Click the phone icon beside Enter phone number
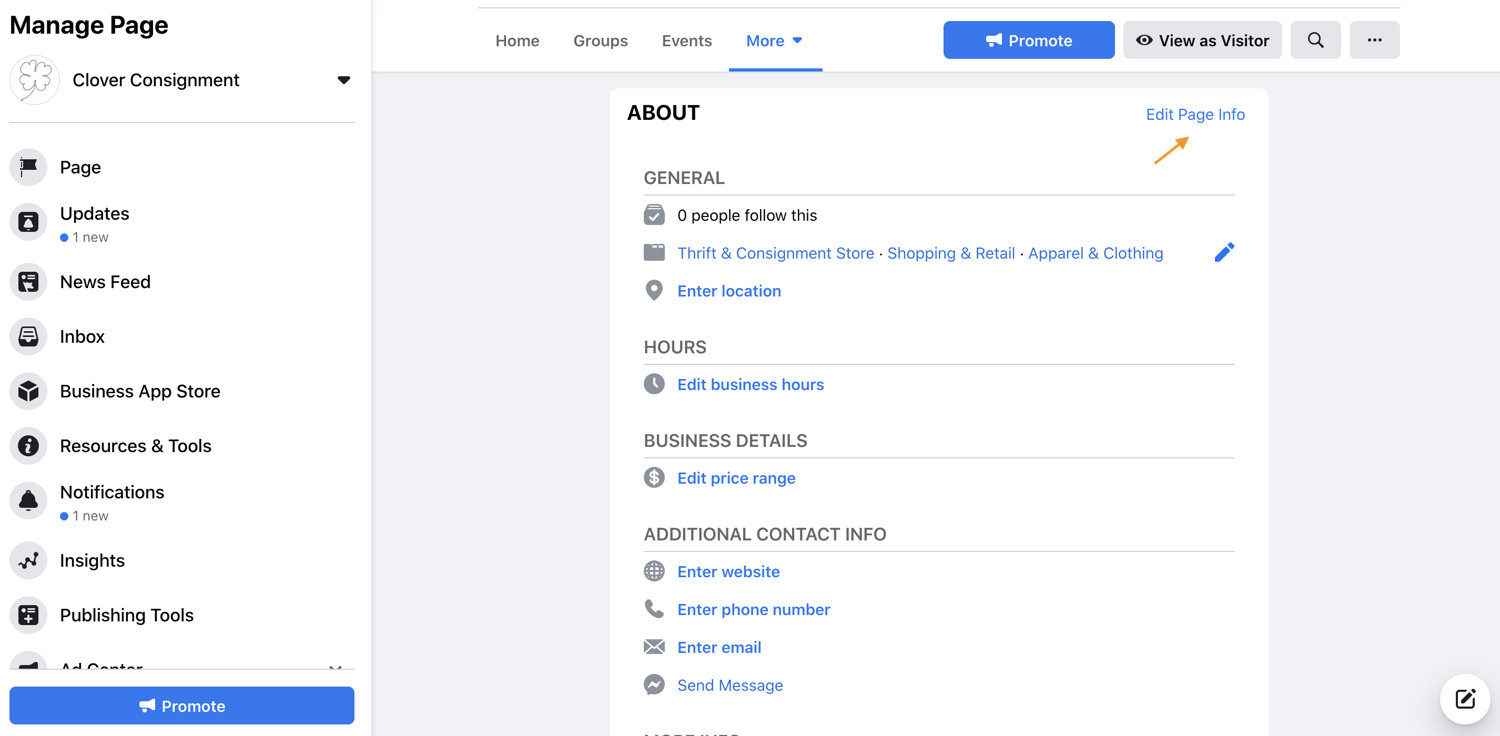Viewport: 1500px width, 736px height. click(654, 609)
